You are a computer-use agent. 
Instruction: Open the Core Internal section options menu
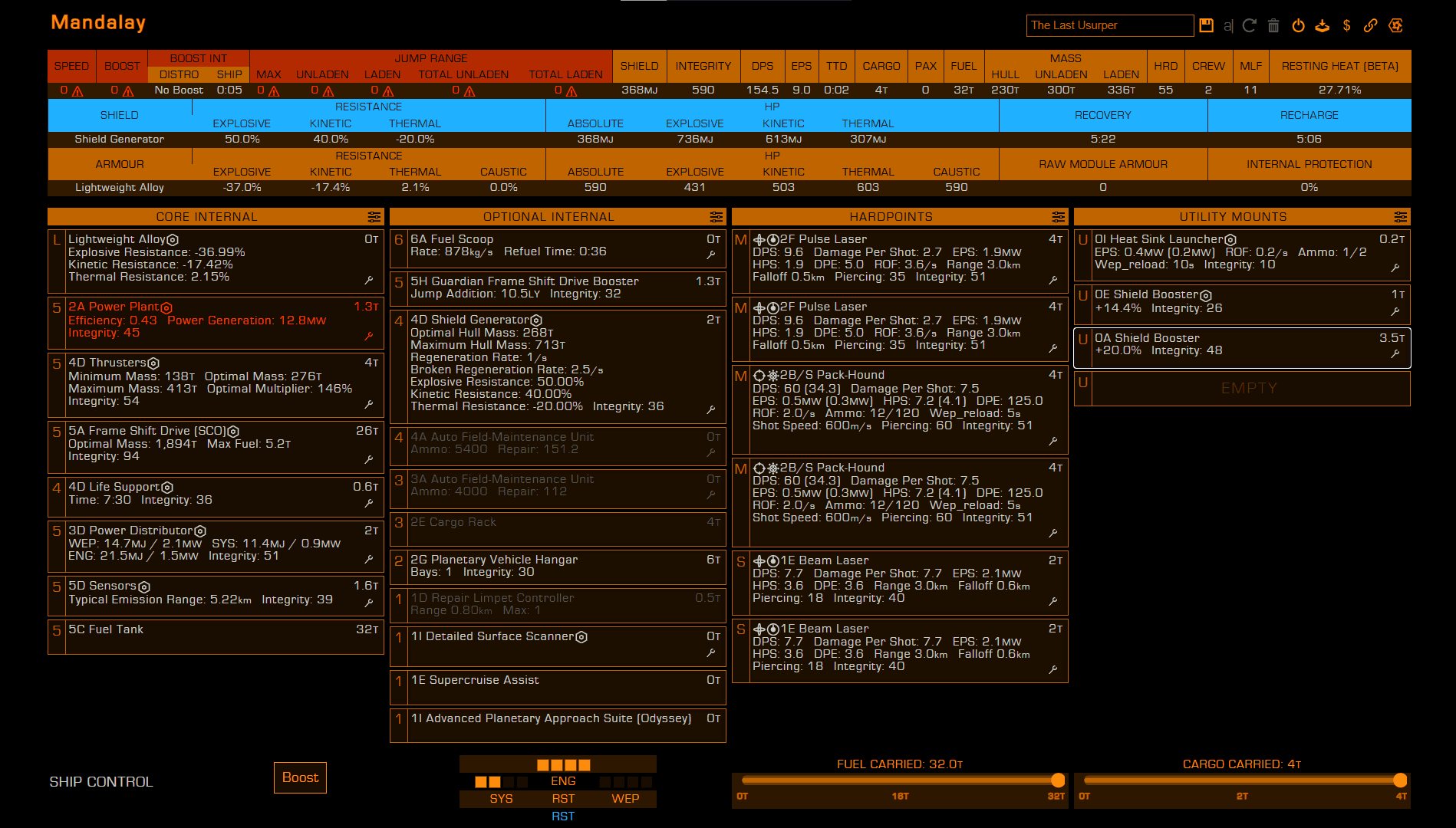[x=374, y=217]
